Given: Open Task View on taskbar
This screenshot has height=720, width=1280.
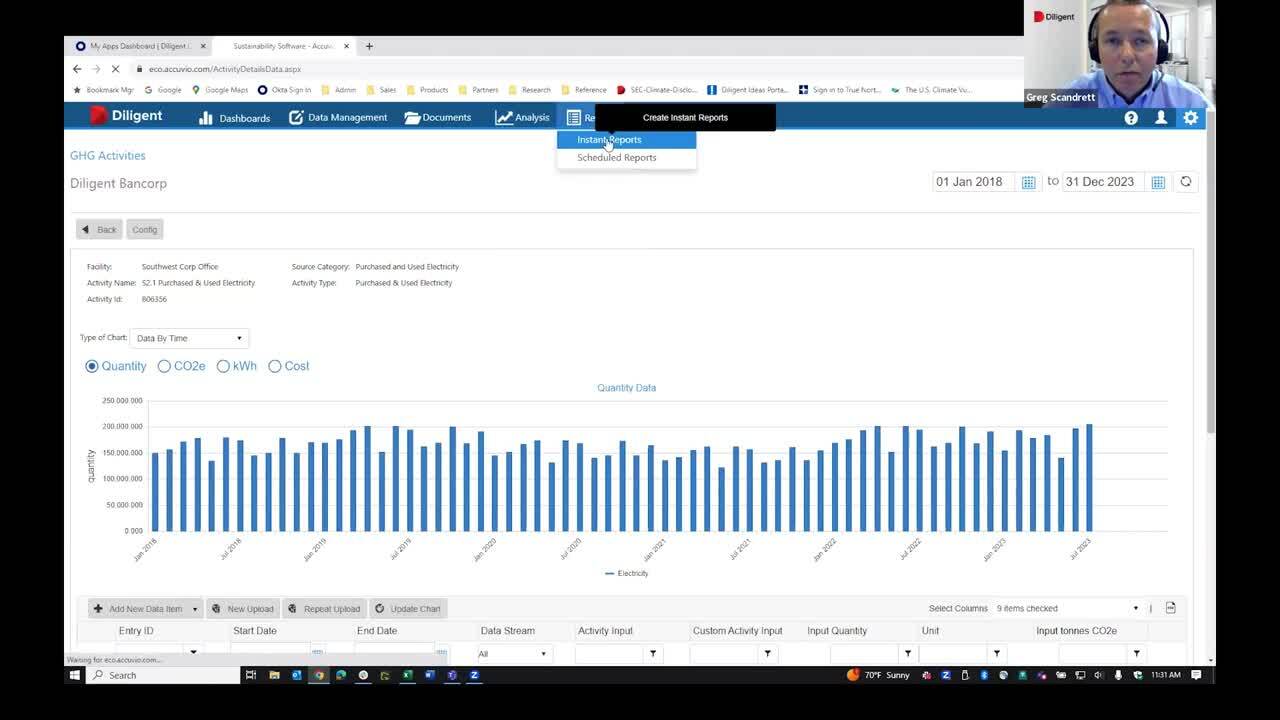Looking at the screenshot, I should (x=251, y=675).
